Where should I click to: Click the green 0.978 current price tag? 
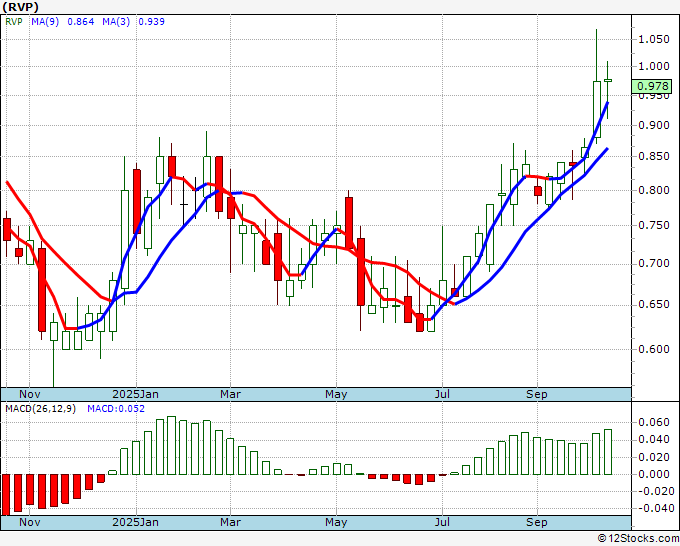coord(651,87)
